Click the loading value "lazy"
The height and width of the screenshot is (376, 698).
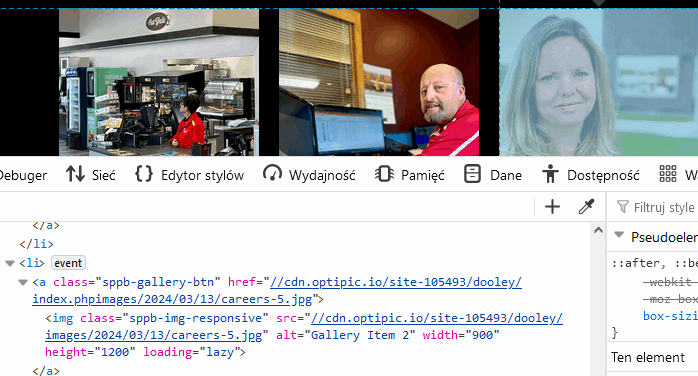(219, 352)
